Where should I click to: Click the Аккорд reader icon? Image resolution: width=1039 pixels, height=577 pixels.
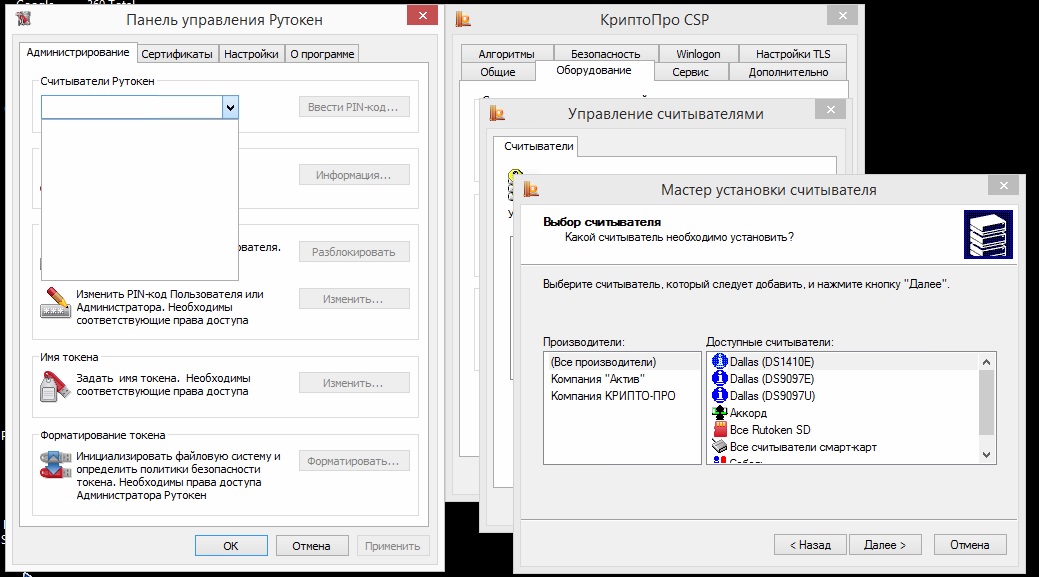pos(719,413)
